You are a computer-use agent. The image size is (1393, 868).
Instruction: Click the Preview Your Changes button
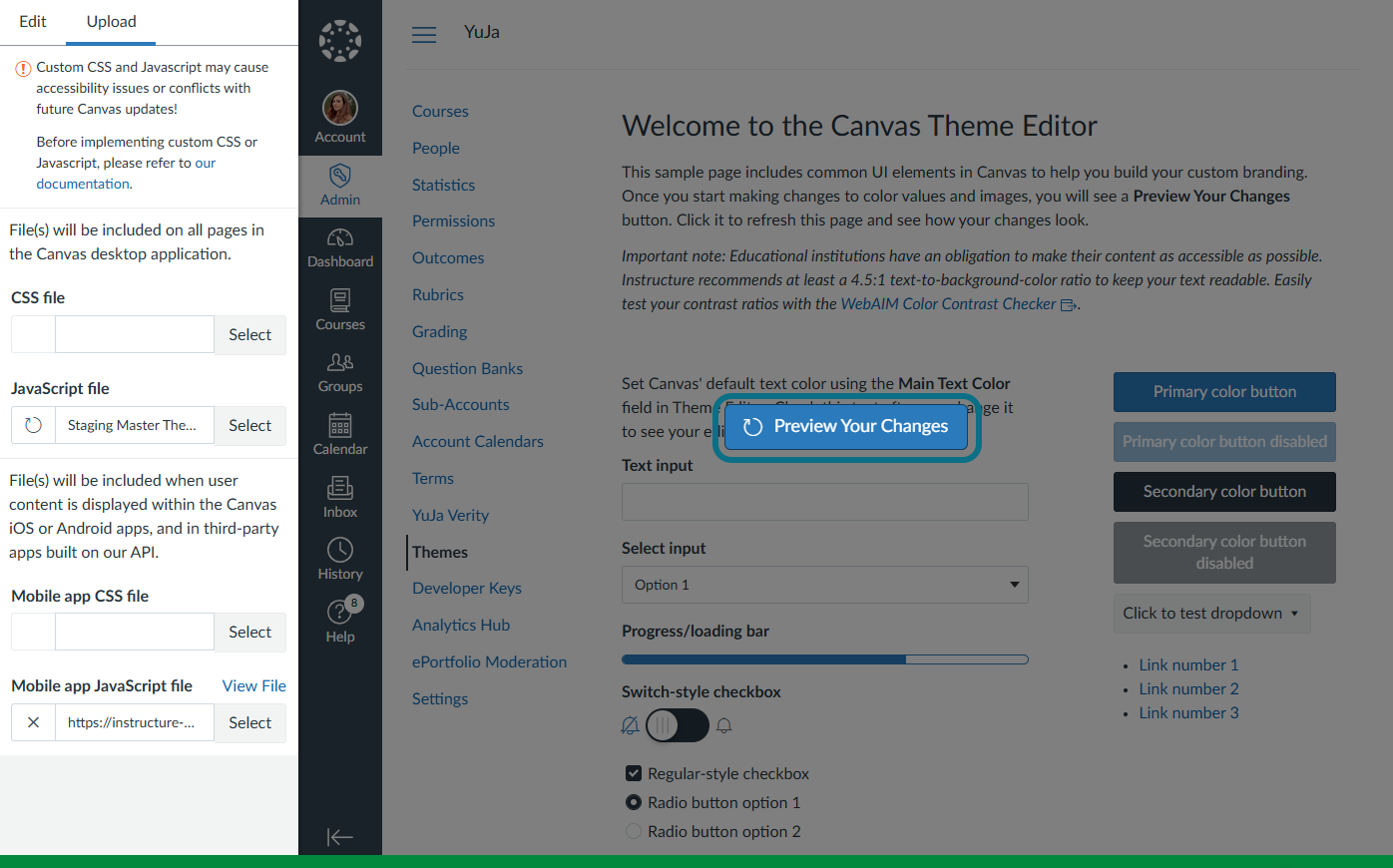pyautogui.click(x=846, y=426)
